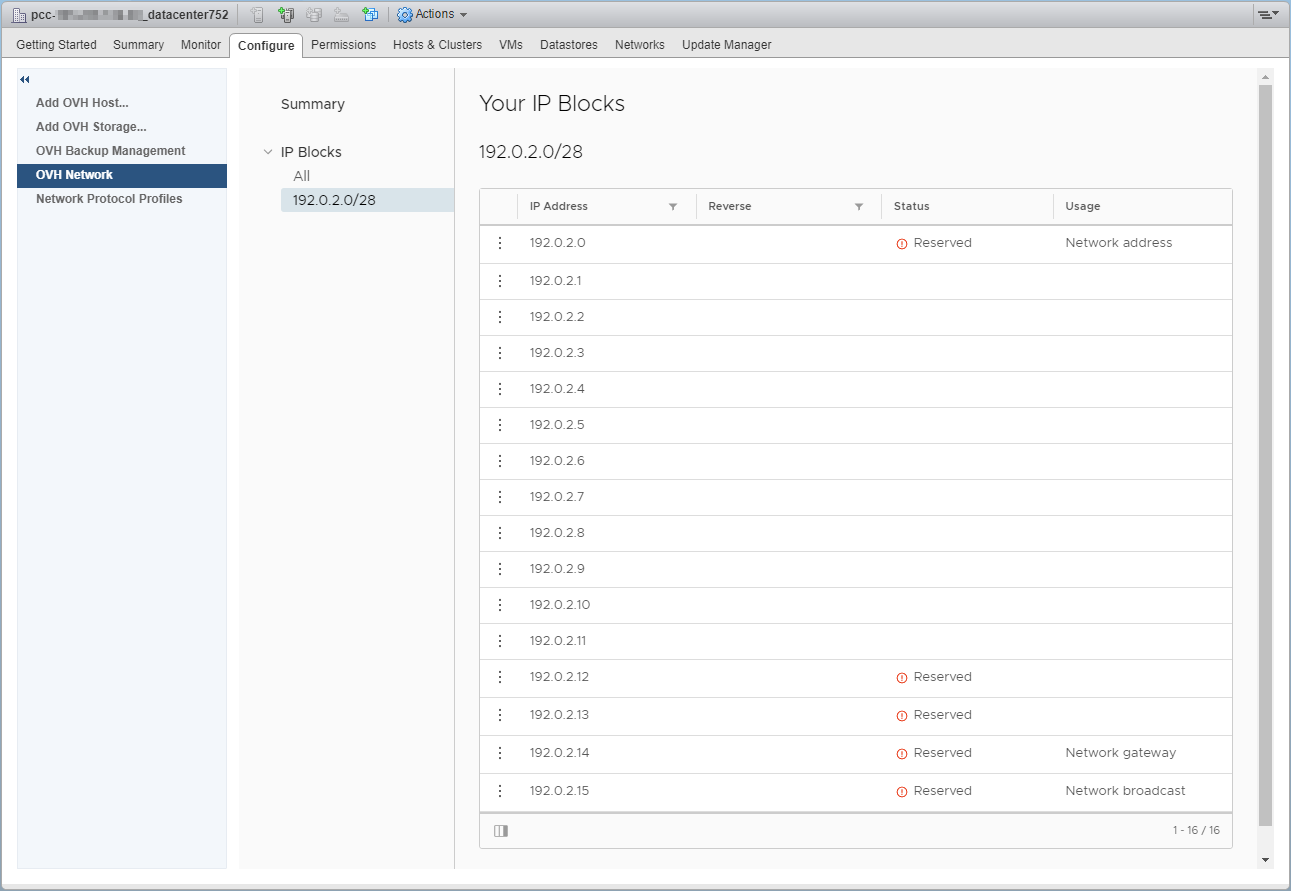Open the filter for IP Address column
The width and height of the screenshot is (1291, 891).
coord(673,207)
